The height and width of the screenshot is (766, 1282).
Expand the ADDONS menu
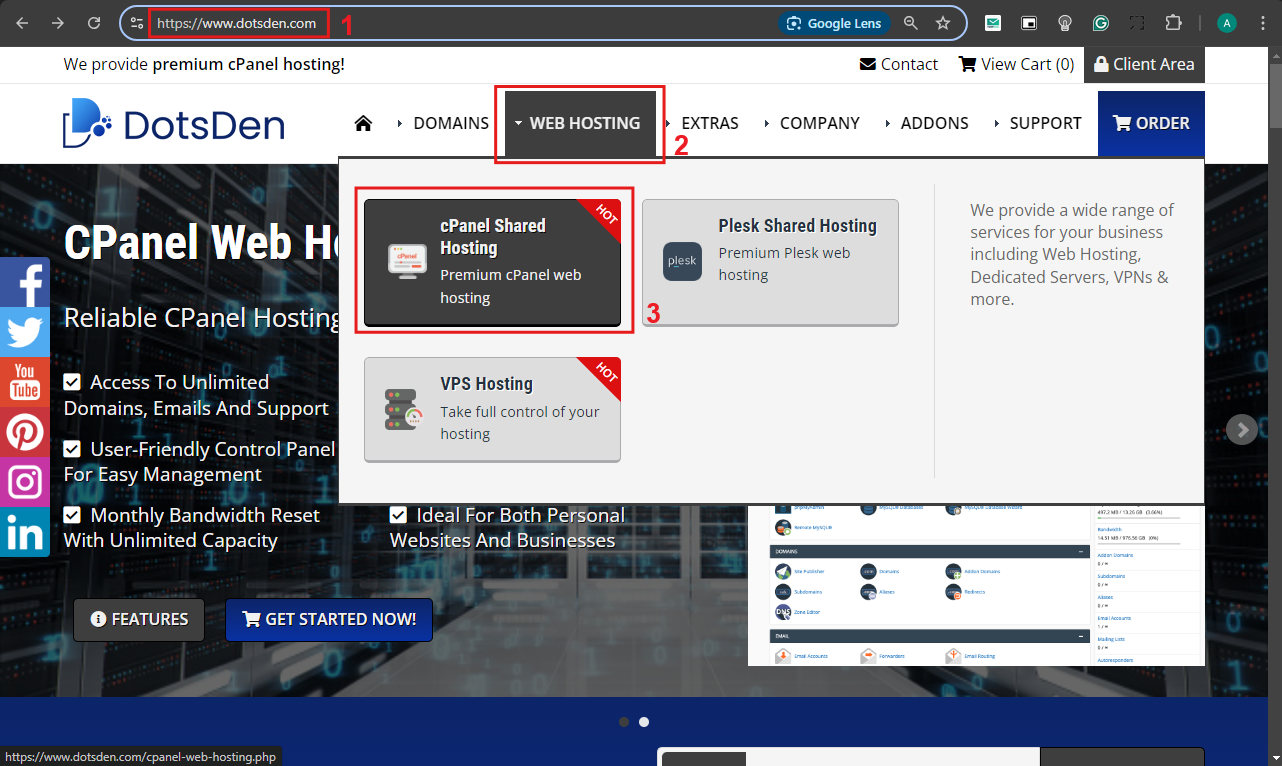[x=926, y=123]
